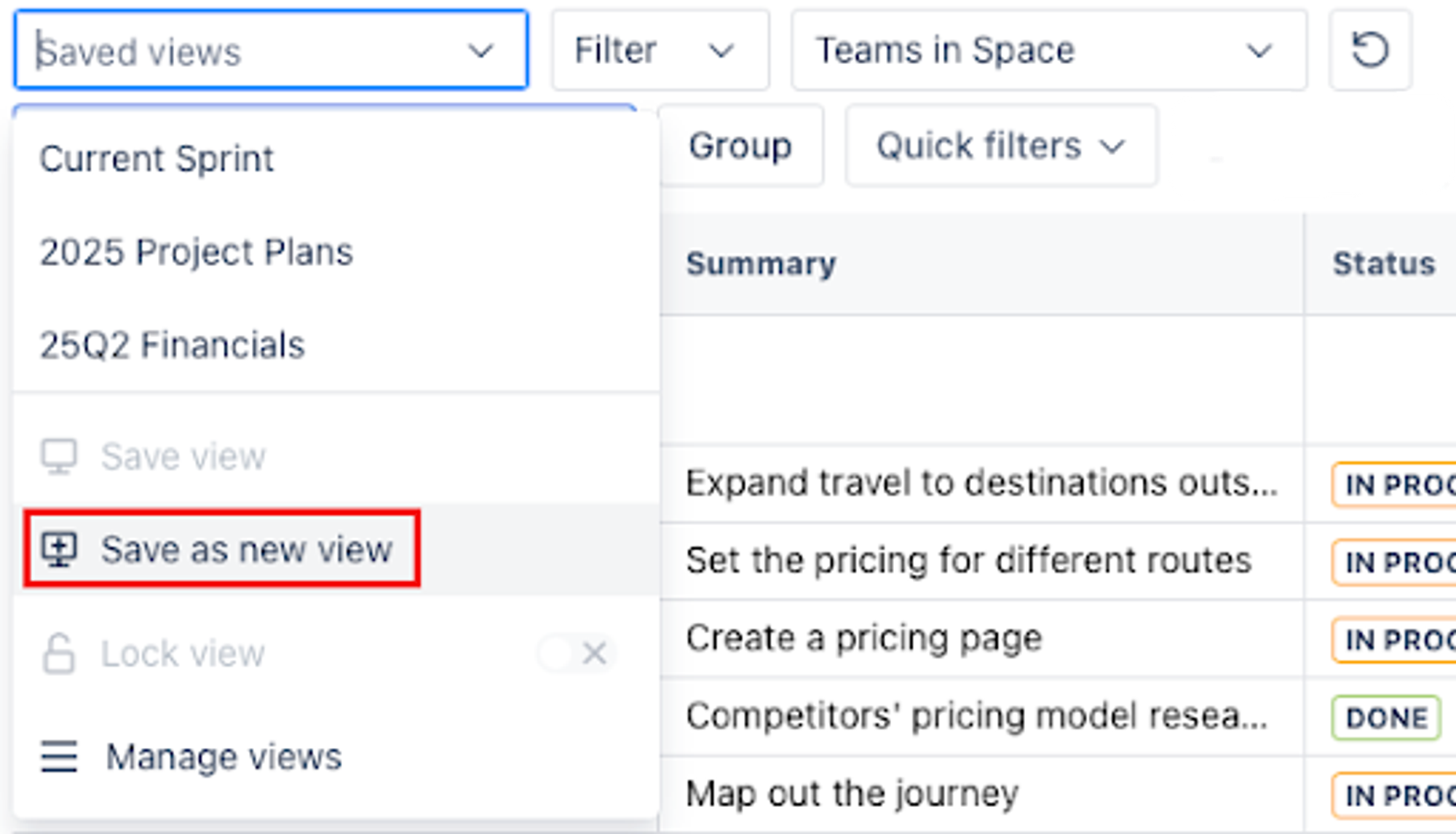The width and height of the screenshot is (1456, 834).
Task: Click the Lock view padlock icon
Action: tap(59, 653)
